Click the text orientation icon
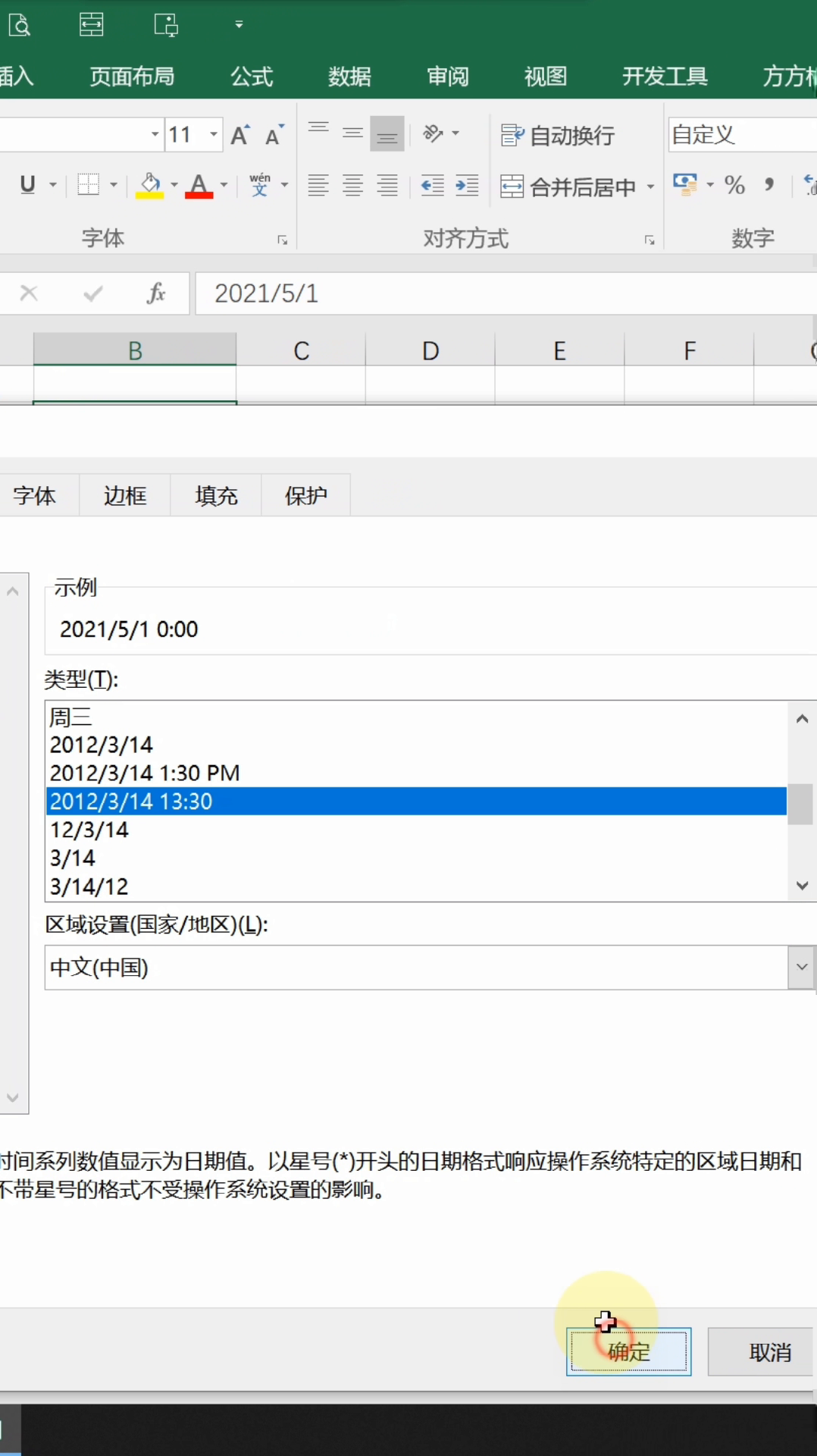Image resolution: width=817 pixels, height=1456 pixels. point(434,134)
